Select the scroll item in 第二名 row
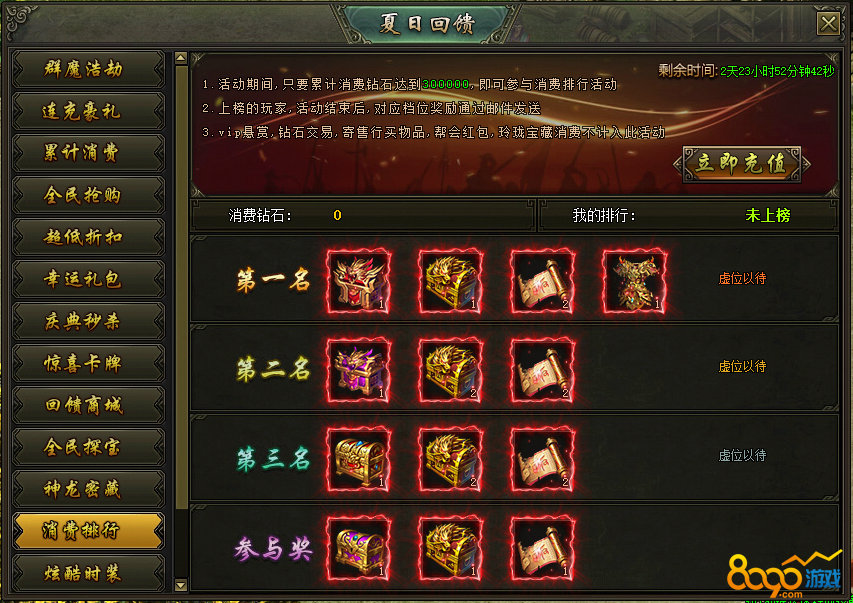 point(543,370)
